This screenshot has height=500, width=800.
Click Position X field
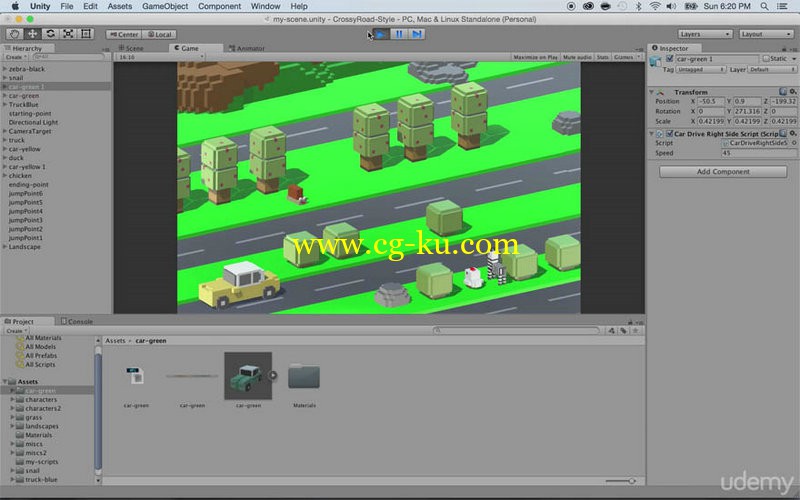[711, 102]
